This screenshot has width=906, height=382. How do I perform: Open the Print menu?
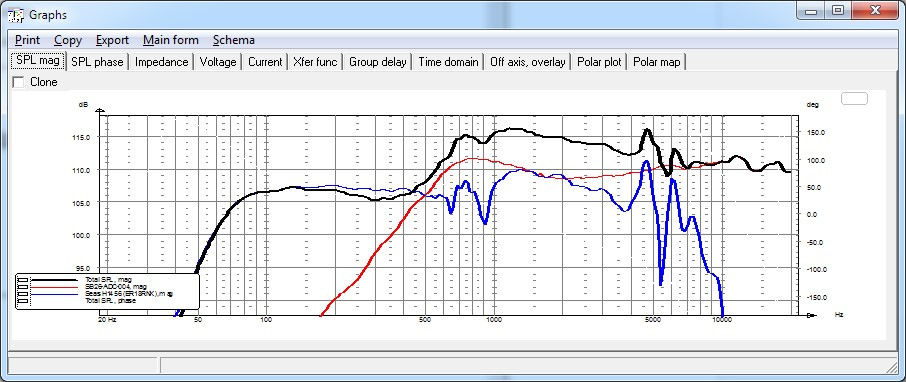(27, 40)
